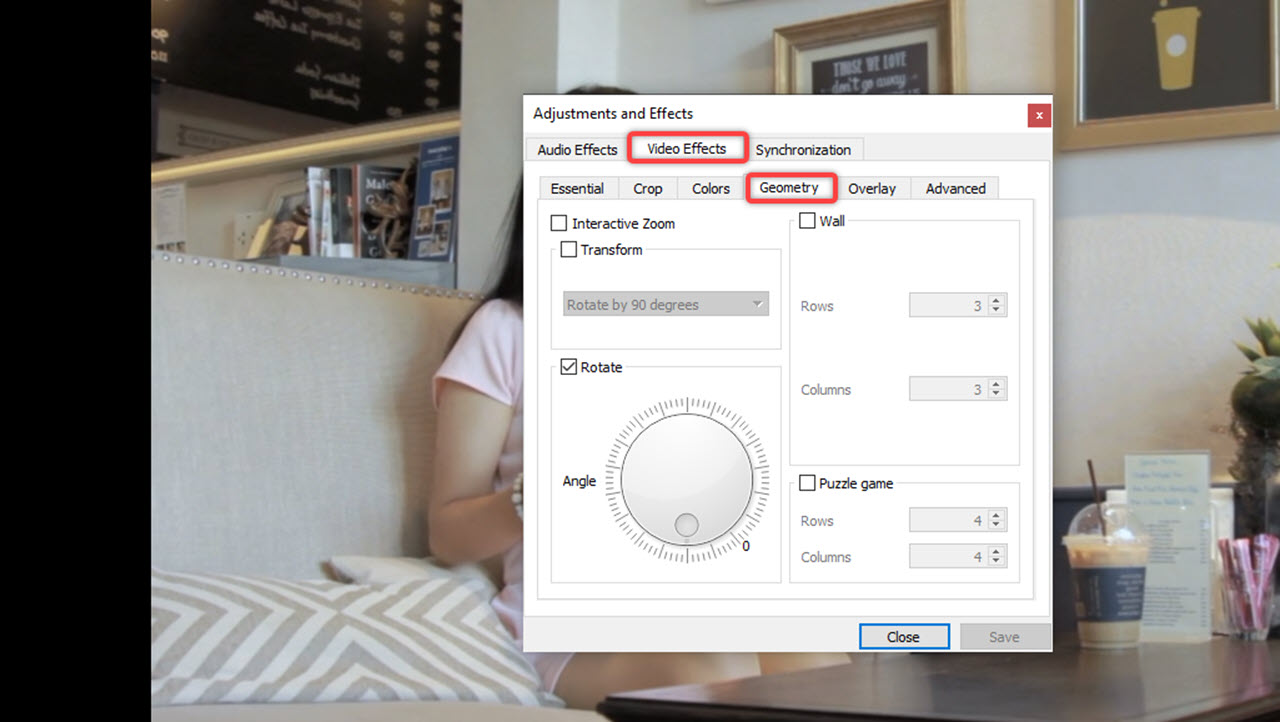Increase Wall Rows with the up arrow

[997, 300]
